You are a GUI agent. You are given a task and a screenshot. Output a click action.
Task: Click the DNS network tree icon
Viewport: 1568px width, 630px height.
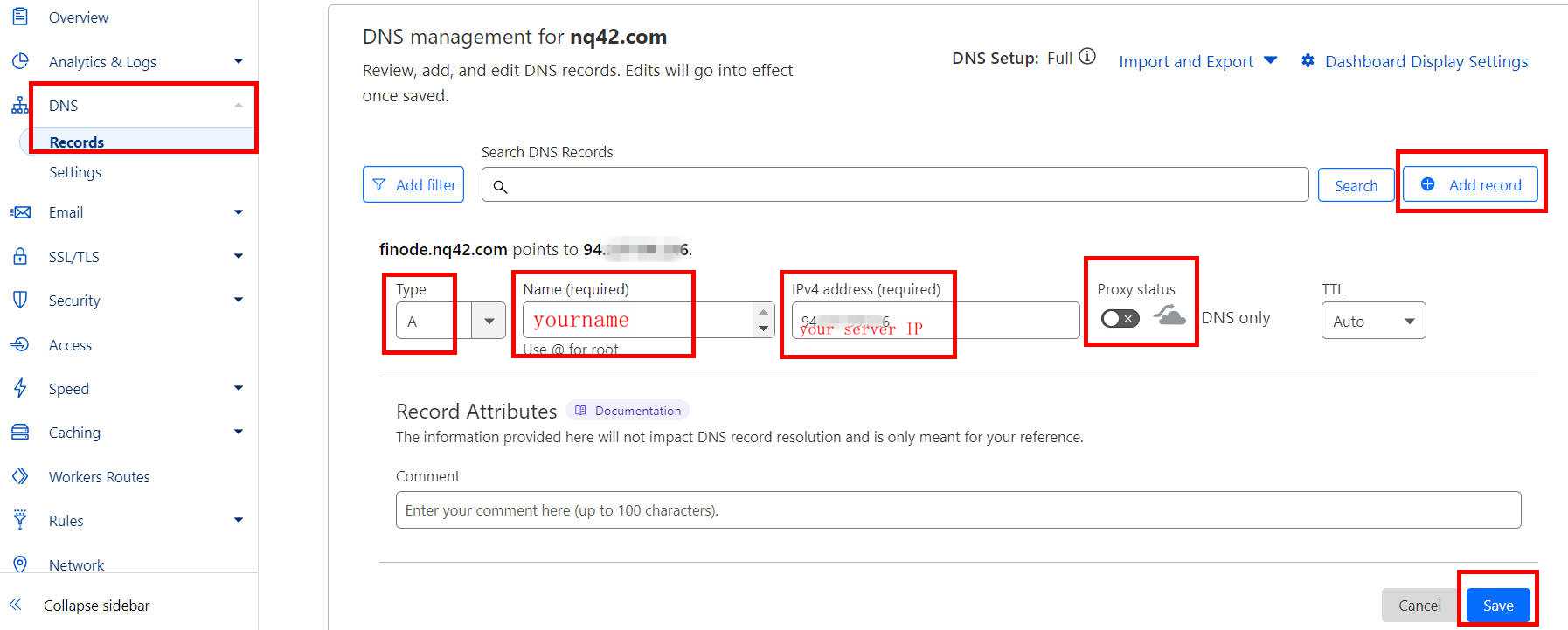[x=20, y=106]
